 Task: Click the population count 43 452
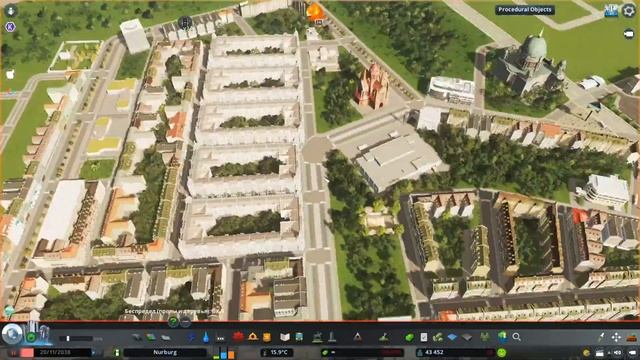point(434,352)
